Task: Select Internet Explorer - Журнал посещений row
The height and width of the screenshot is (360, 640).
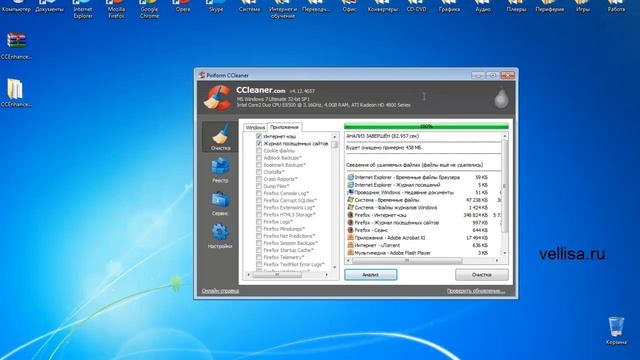Action: [x=423, y=185]
